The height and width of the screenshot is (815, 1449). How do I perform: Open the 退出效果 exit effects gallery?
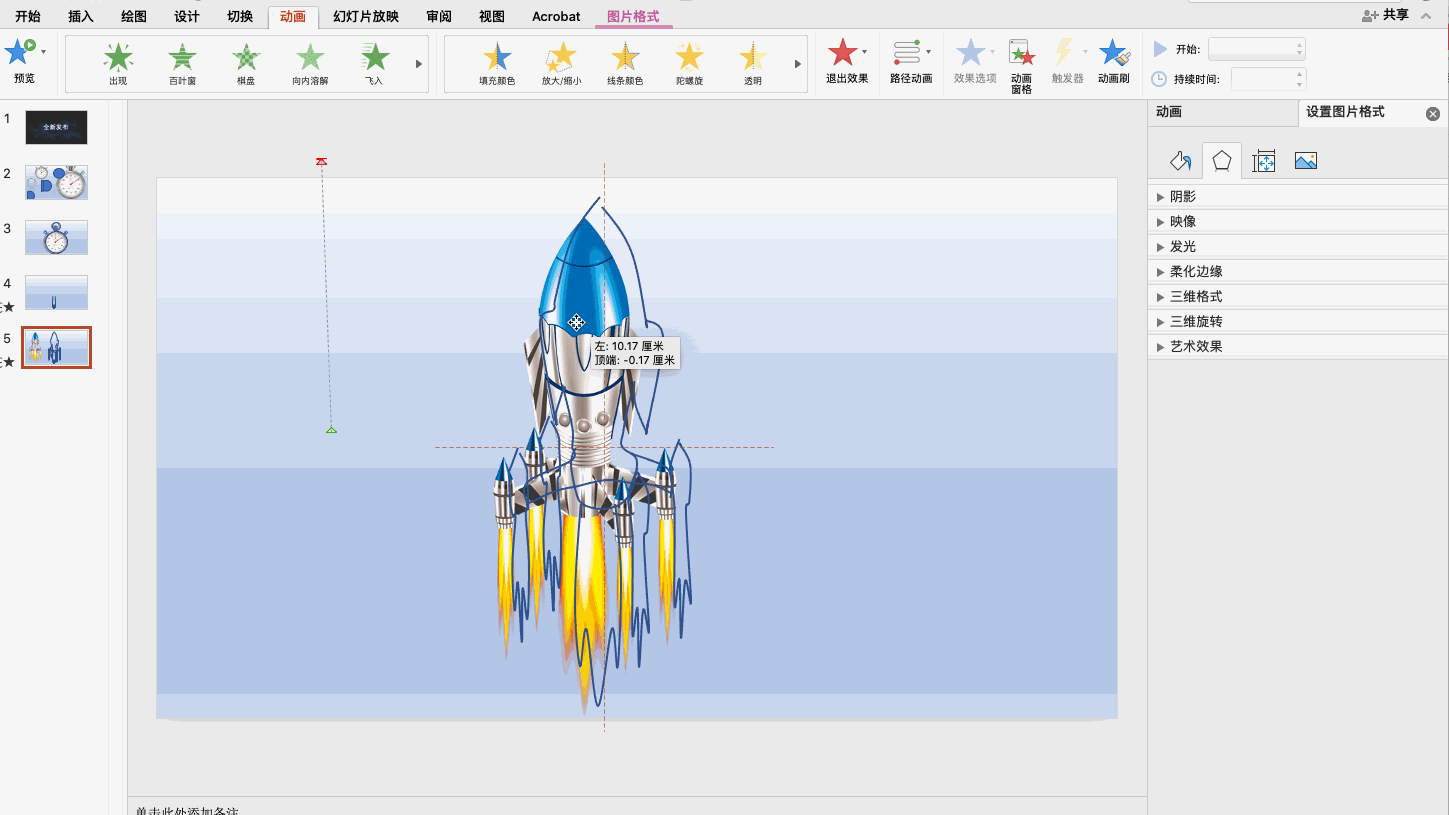[846, 62]
